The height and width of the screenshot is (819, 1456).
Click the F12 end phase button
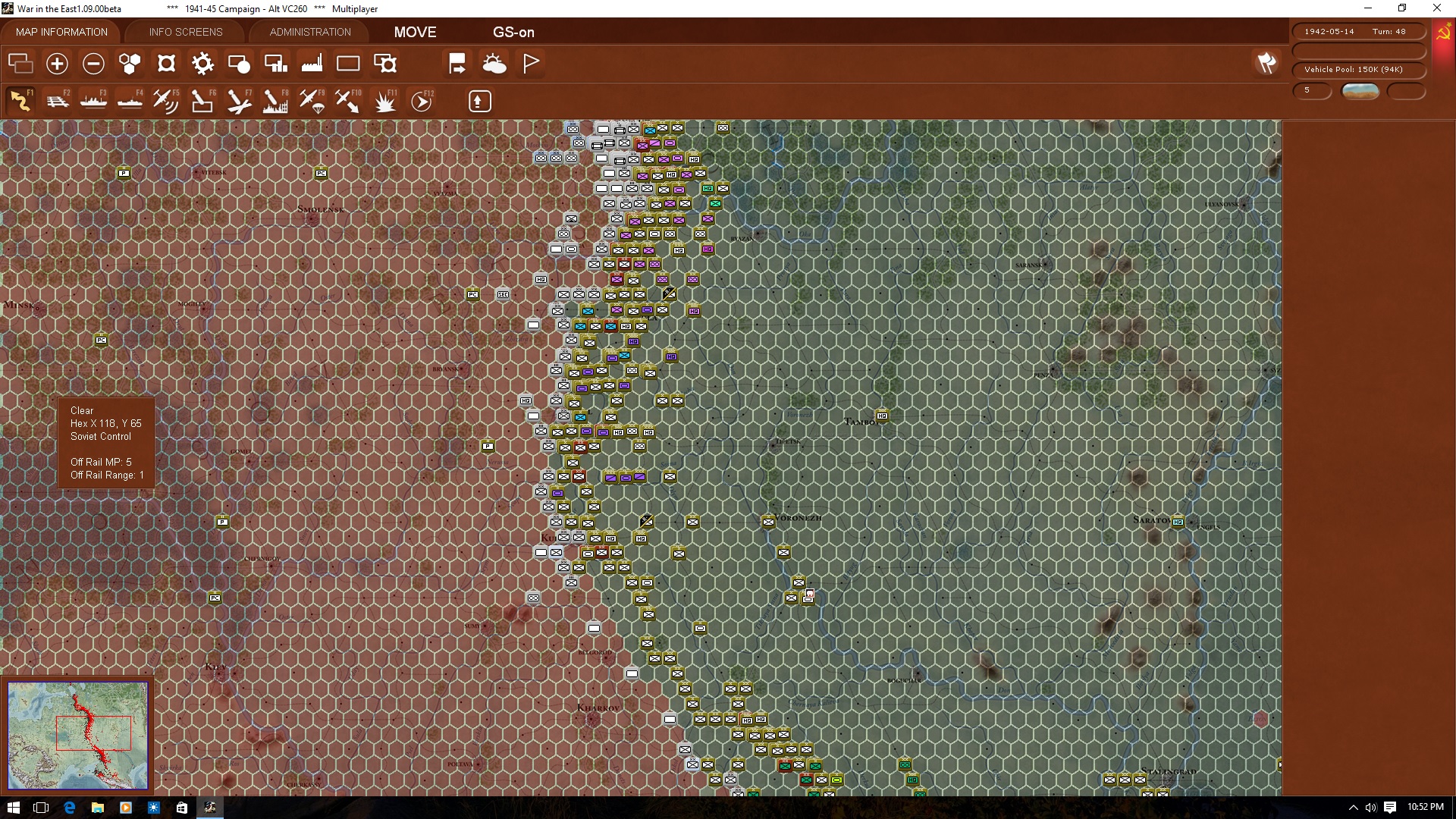point(422,101)
